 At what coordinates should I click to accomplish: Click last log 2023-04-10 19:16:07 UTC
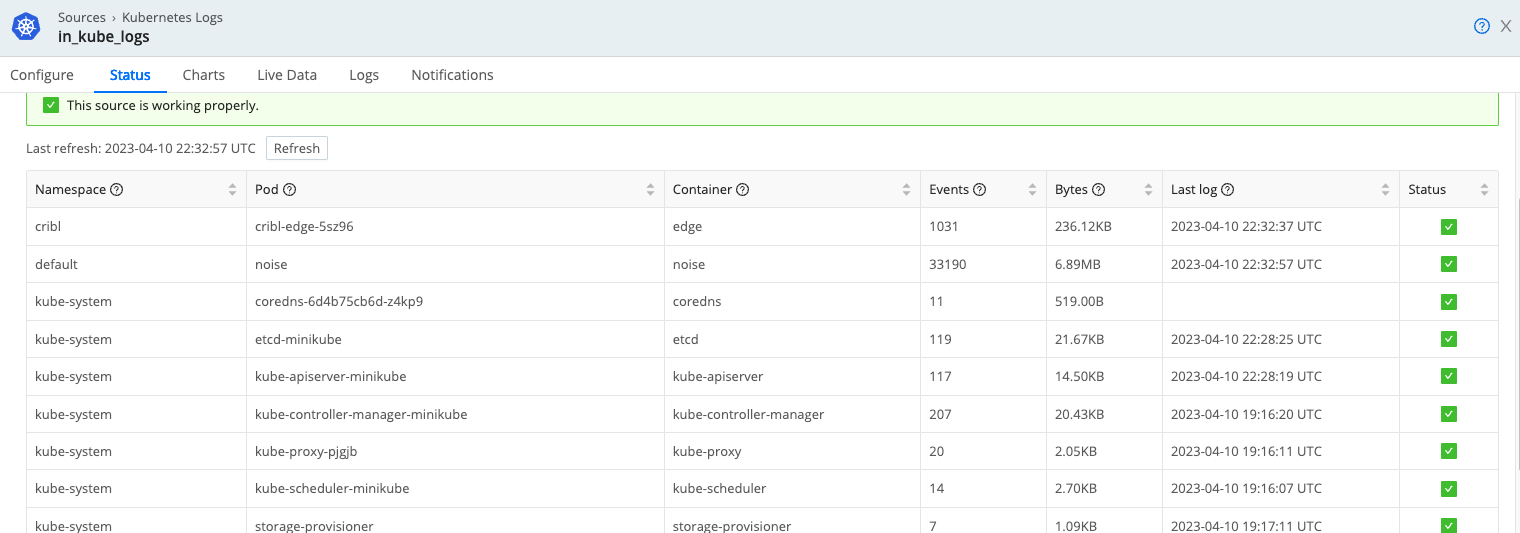click(1246, 488)
